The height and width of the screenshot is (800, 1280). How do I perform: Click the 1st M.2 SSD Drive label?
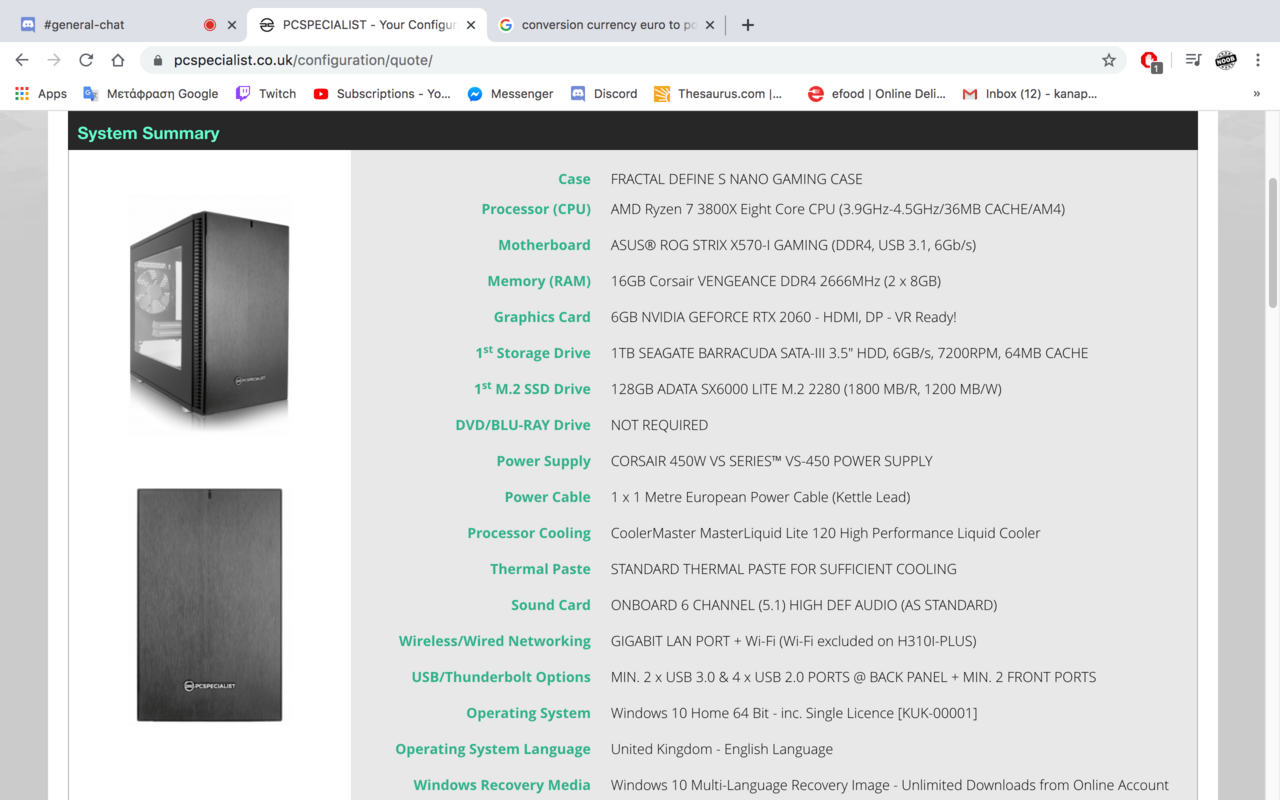pyautogui.click(x=532, y=388)
